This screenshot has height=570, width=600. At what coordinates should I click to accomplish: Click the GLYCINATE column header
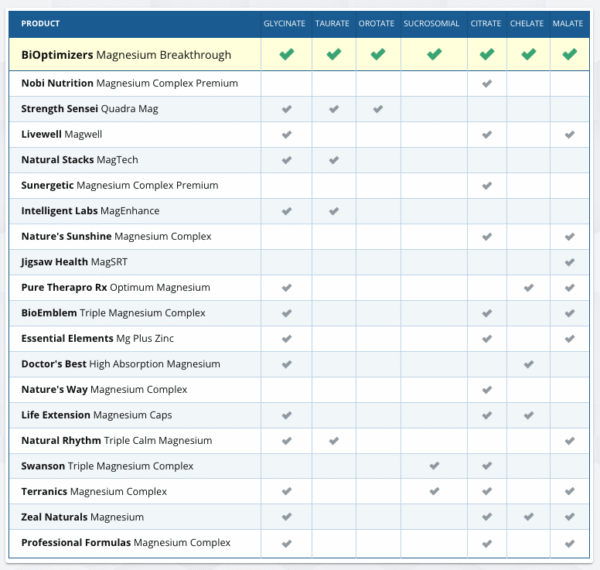[284, 24]
